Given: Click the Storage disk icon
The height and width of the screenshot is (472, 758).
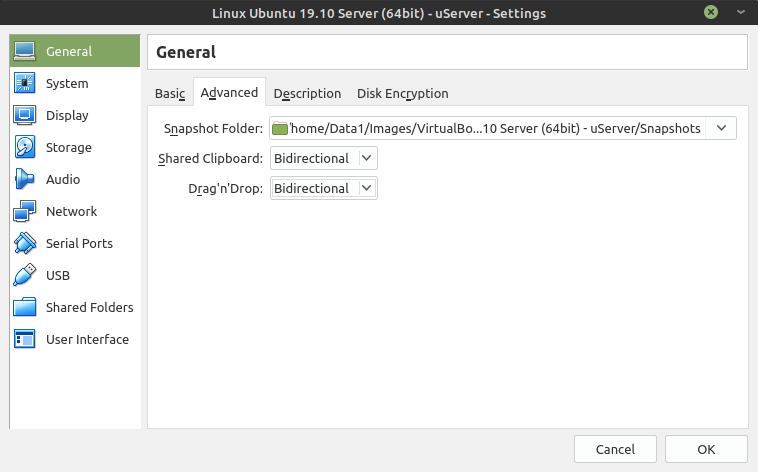Looking at the screenshot, I should [24, 147].
